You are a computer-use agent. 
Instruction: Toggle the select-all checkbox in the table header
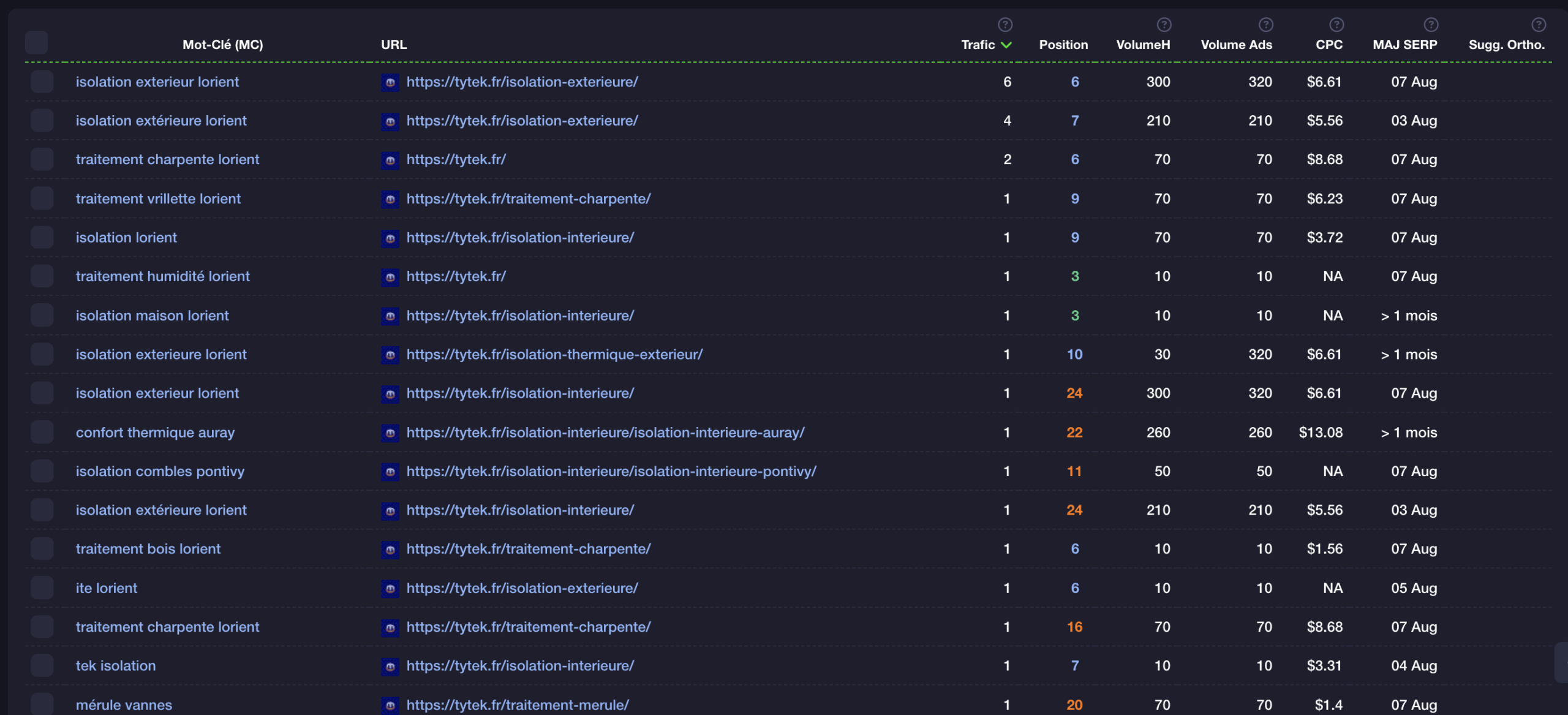37,42
